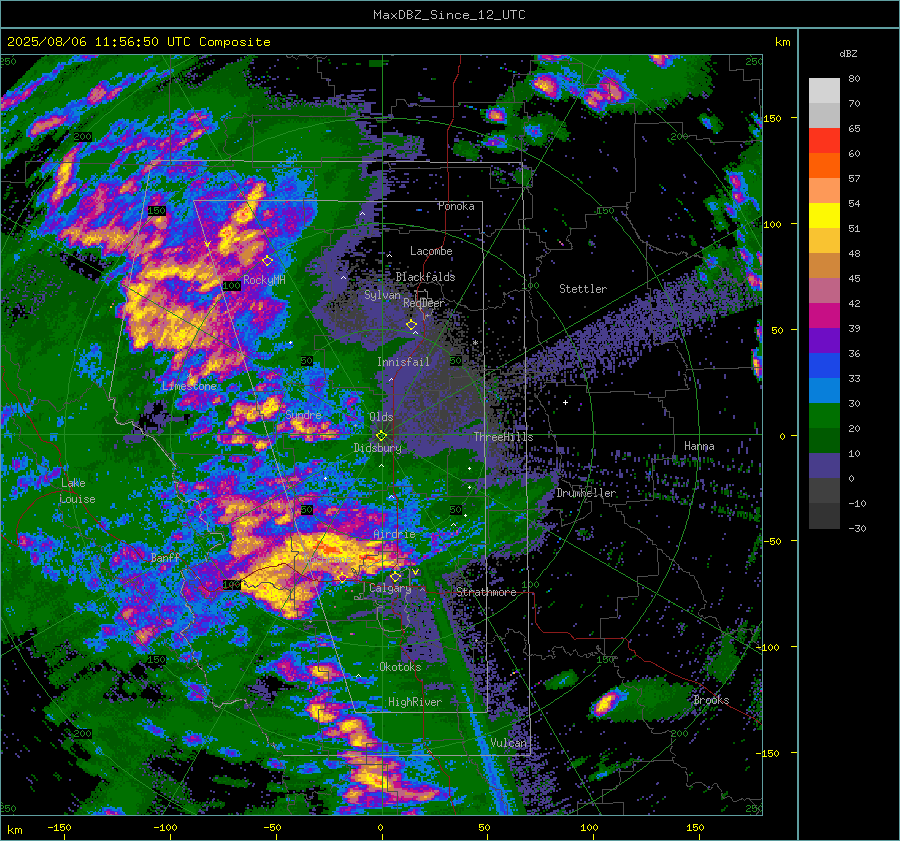The height and width of the screenshot is (841, 900).
Task: Click the Calgary label
Action: pyautogui.click(x=390, y=588)
